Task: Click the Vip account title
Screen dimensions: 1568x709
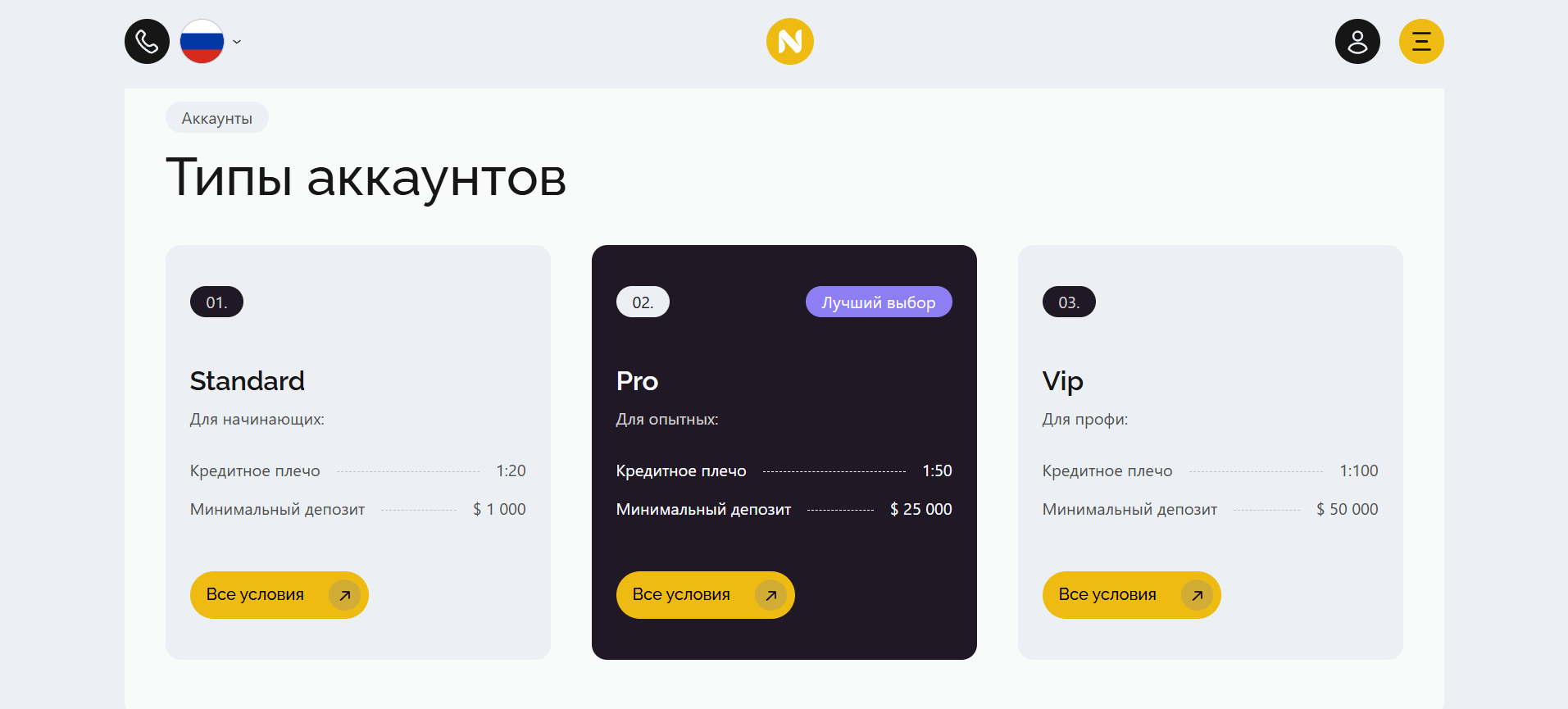Action: click(1063, 382)
